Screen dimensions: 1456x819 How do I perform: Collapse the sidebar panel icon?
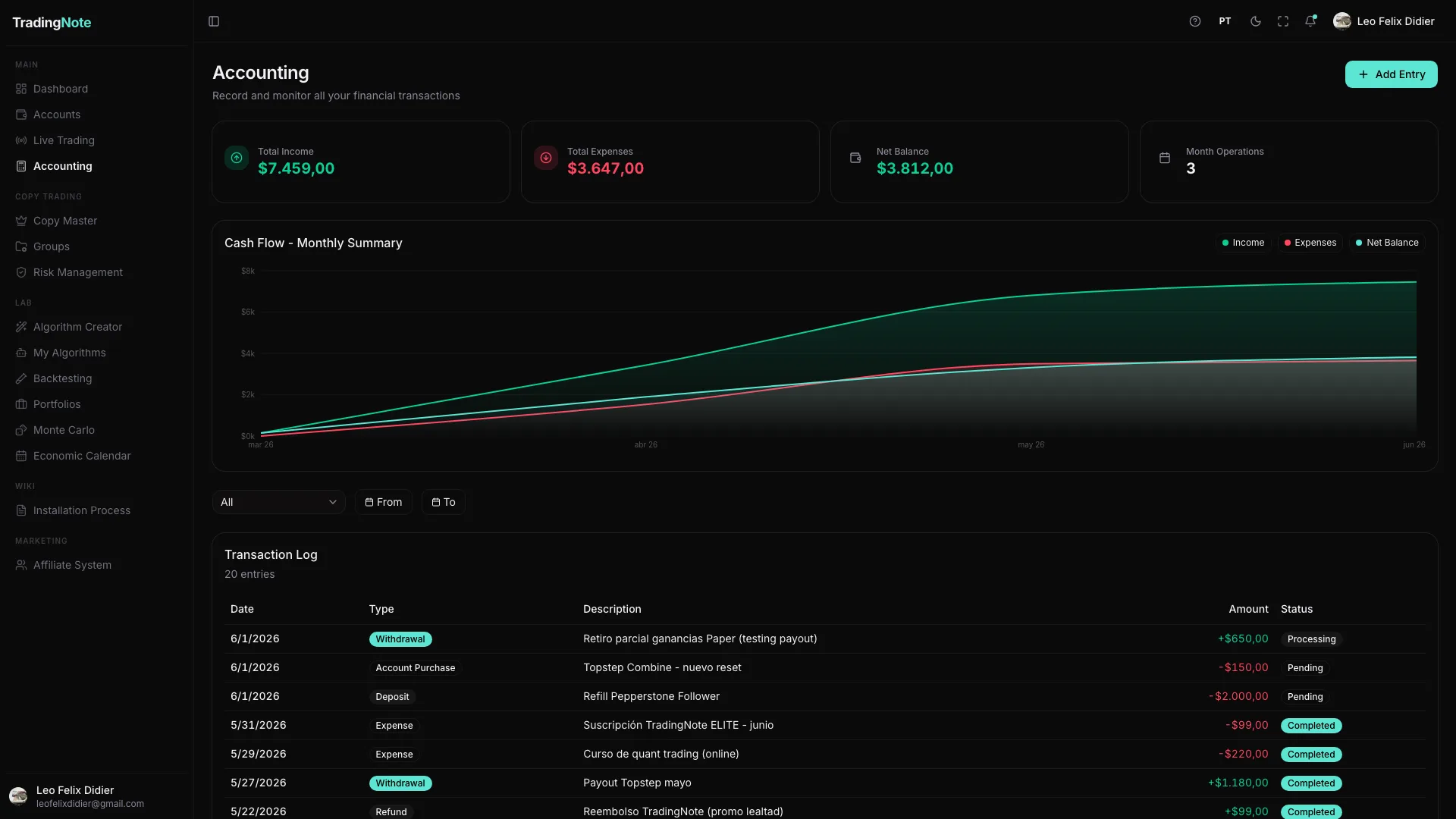pos(214,21)
